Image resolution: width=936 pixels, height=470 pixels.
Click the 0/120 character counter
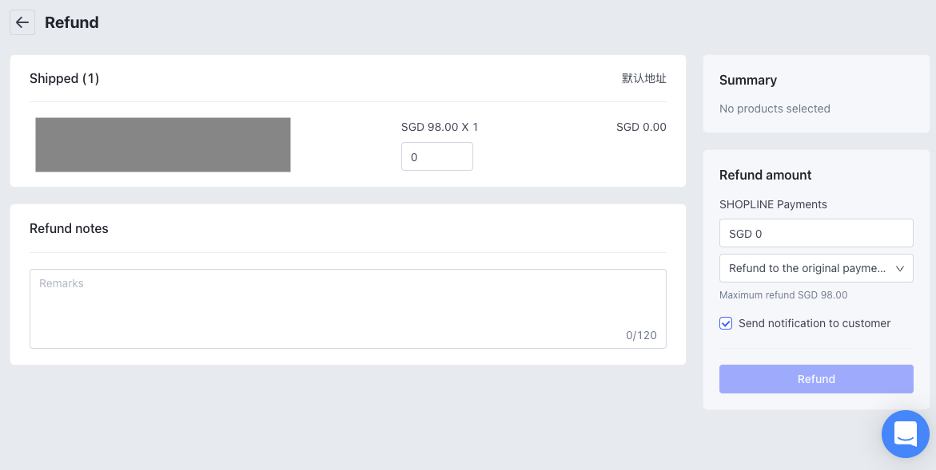click(x=641, y=335)
